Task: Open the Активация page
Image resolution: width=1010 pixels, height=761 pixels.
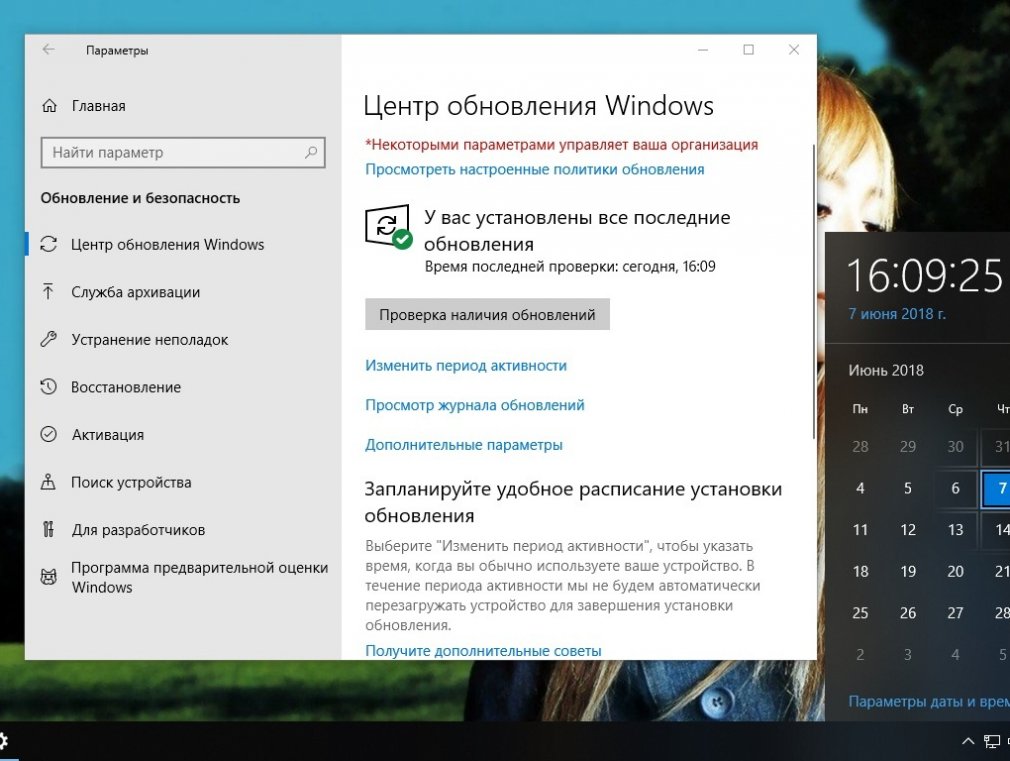Action: click(x=183, y=435)
